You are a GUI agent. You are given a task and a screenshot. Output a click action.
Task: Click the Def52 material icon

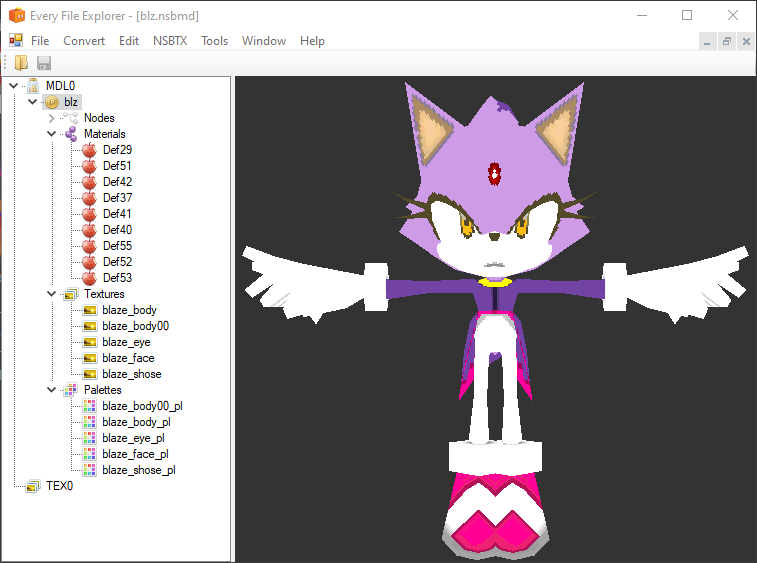89,262
